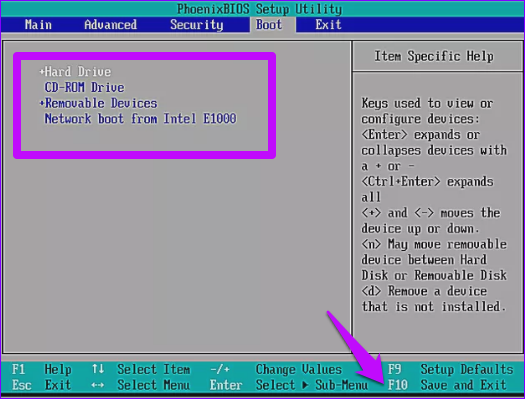Select the Removable Devices boot entry
525x399 pixels.
(x=101, y=103)
